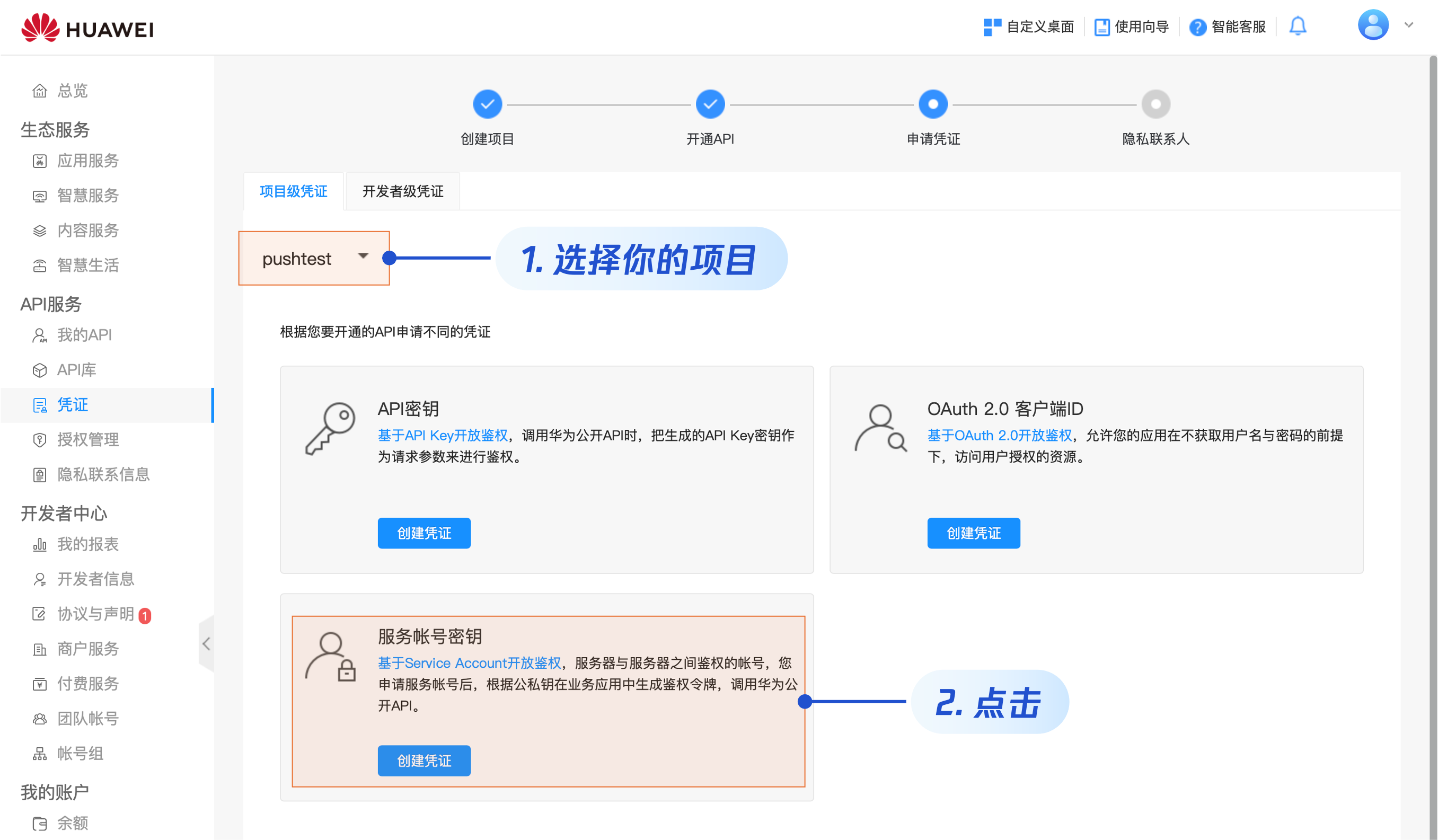The width and height of the screenshot is (1438, 840).
Task: Create credential for API密钥
Action: click(424, 533)
